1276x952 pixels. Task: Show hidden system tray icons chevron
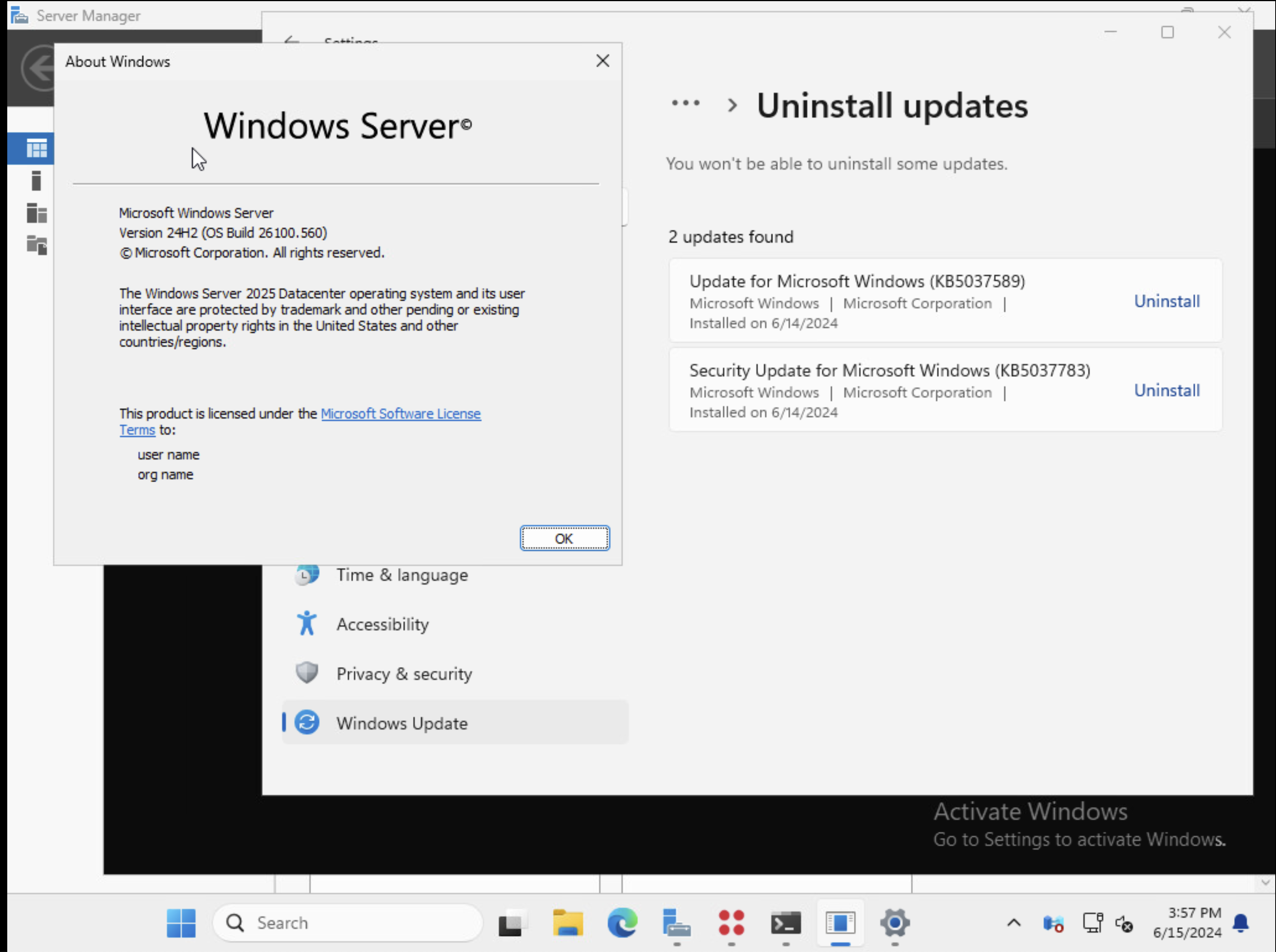1014,923
